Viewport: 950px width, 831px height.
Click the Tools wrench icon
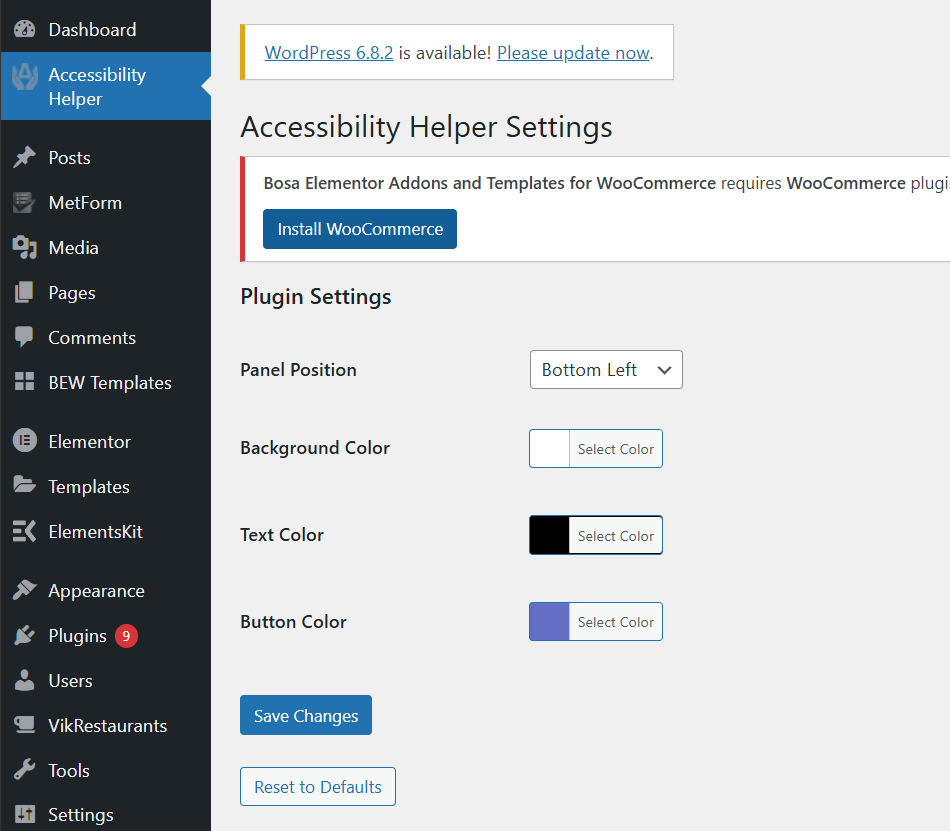point(24,770)
